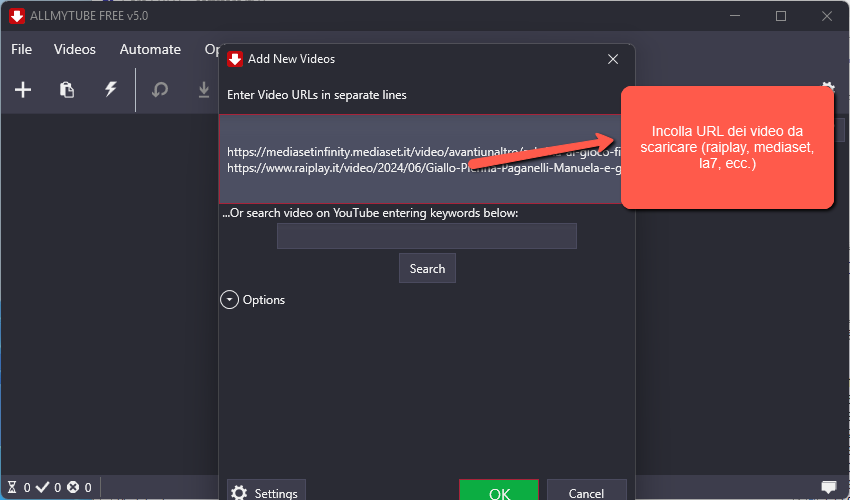Open the Automate menu
Image resolution: width=850 pixels, height=500 pixels.
150,49
